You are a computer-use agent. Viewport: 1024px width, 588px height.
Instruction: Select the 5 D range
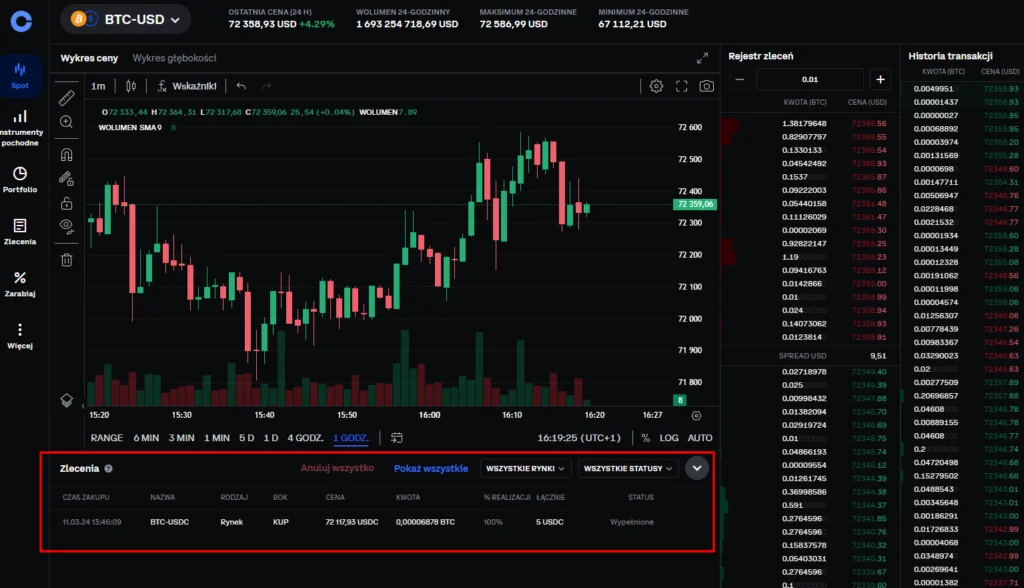(x=246, y=438)
